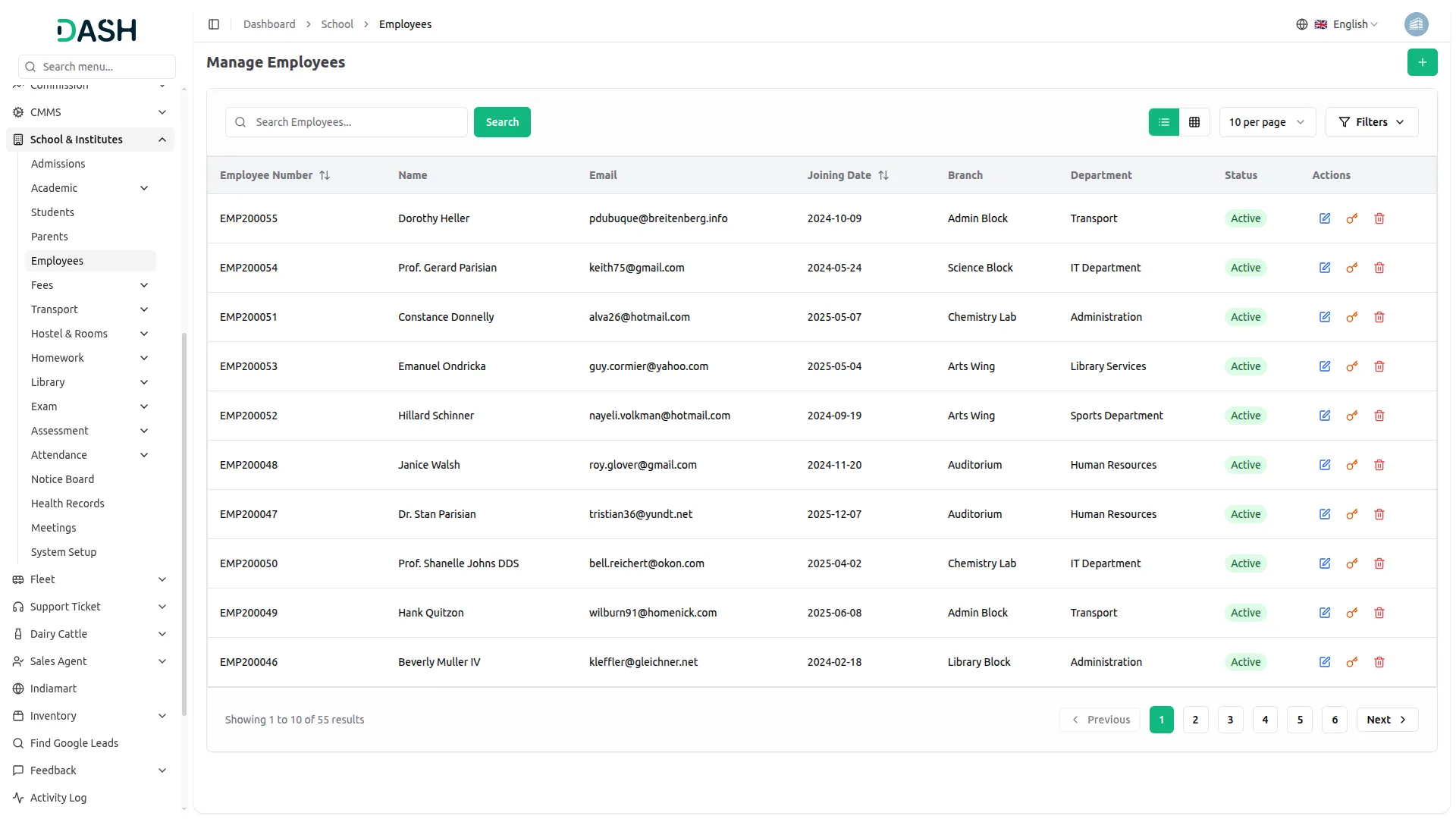Delete Constance Donnelly using trash icon
Image resolution: width=1456 pixels, height=819 pixels.
1379,317
